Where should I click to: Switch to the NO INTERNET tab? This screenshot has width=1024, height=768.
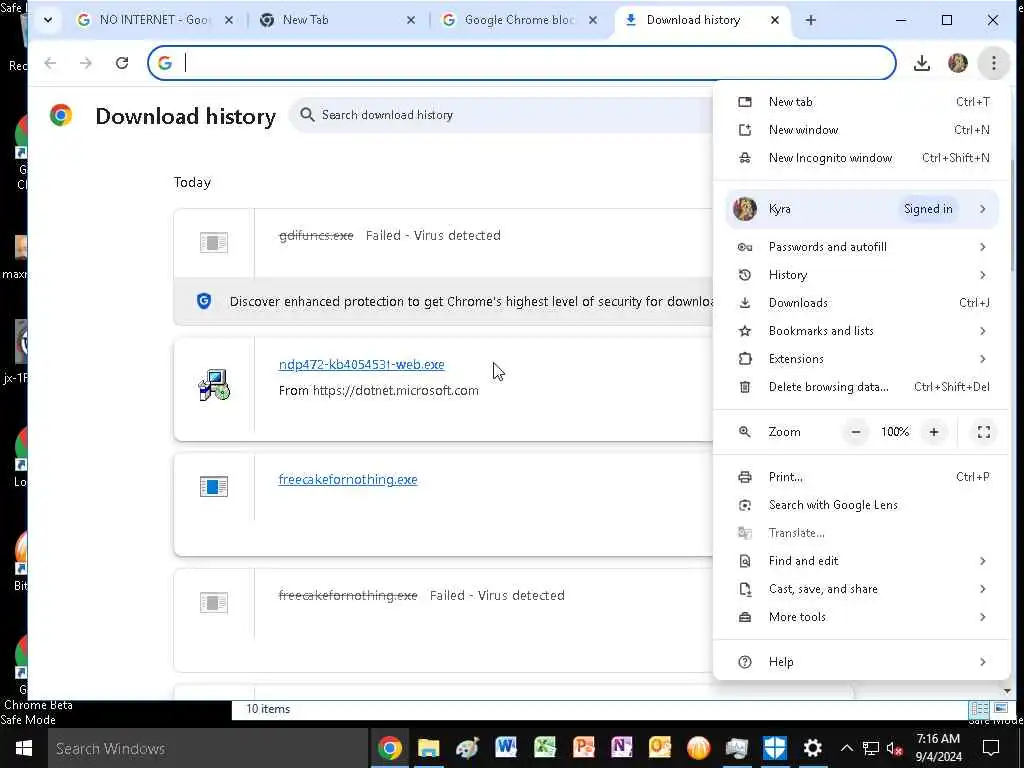pos(153,20)
